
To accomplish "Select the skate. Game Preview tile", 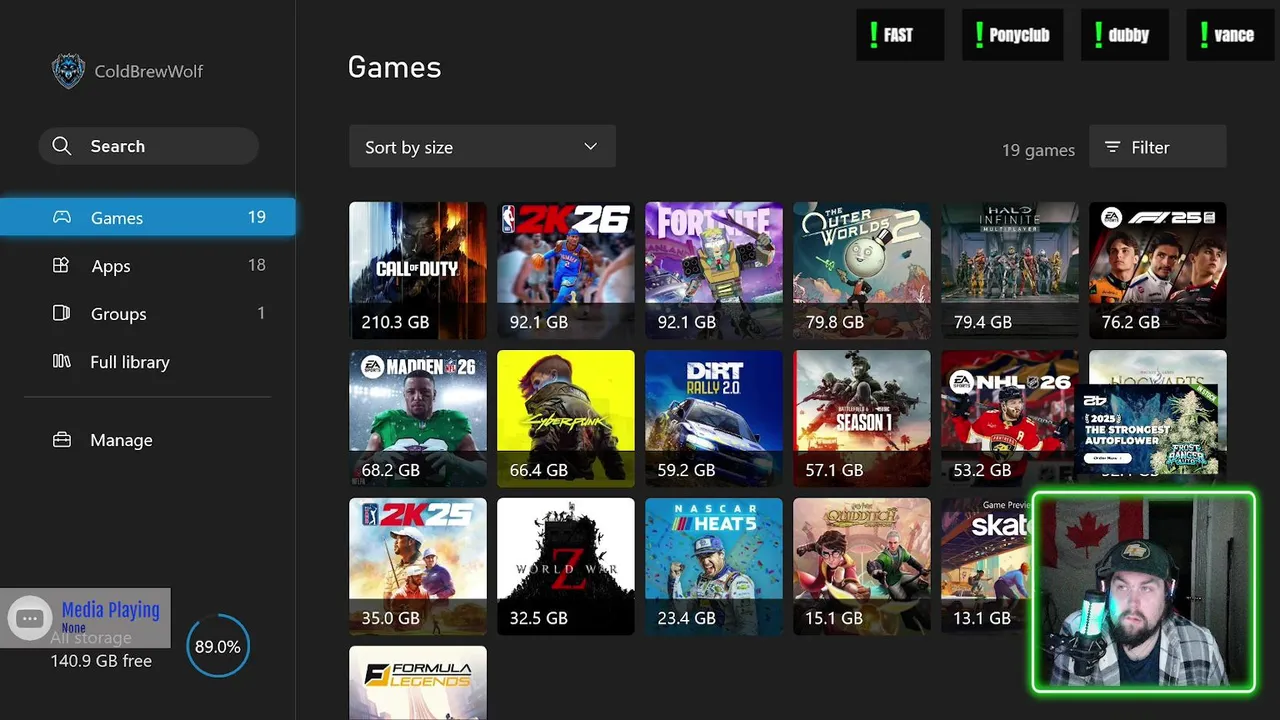I will pyautogui.click(x=986, y=566).
